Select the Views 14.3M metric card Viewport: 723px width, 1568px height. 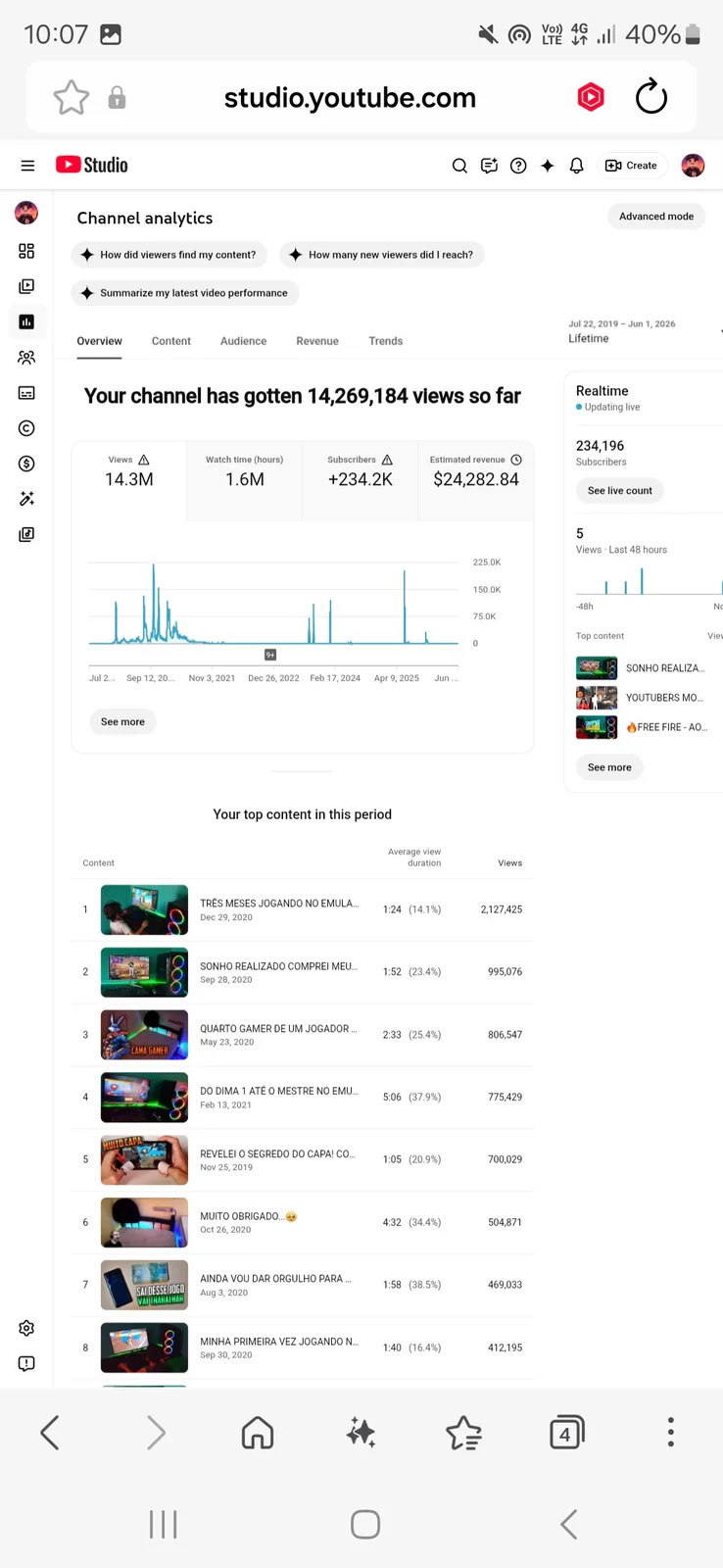coord(129,481)
